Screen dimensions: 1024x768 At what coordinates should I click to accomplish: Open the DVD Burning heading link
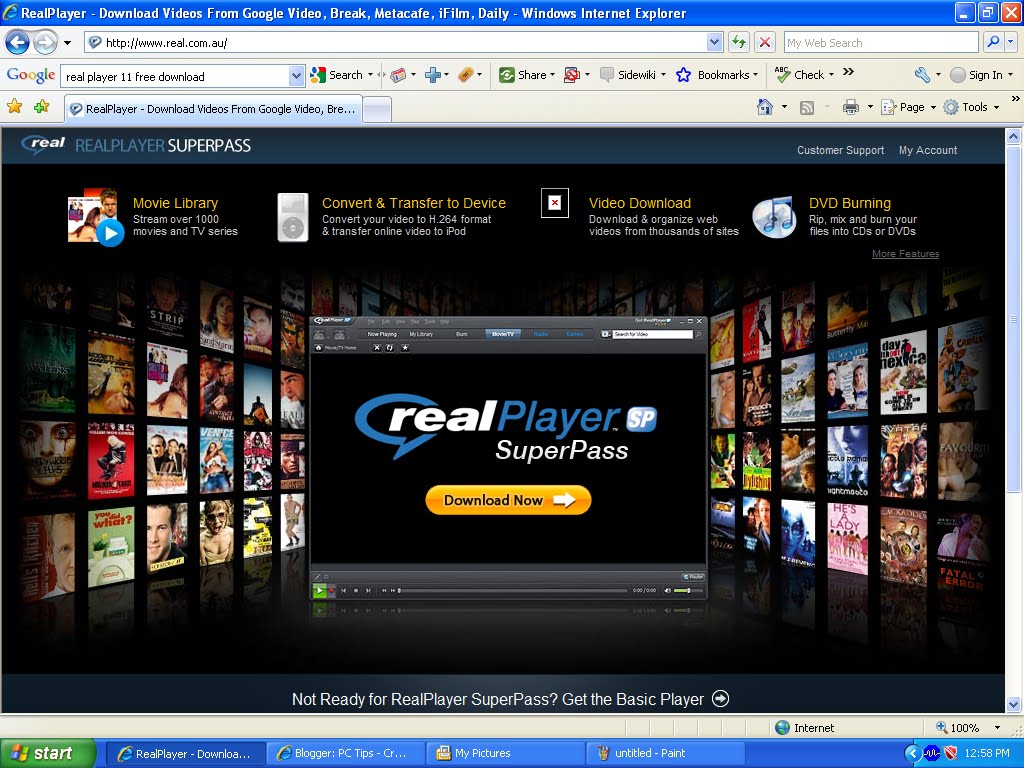(850, 203)
